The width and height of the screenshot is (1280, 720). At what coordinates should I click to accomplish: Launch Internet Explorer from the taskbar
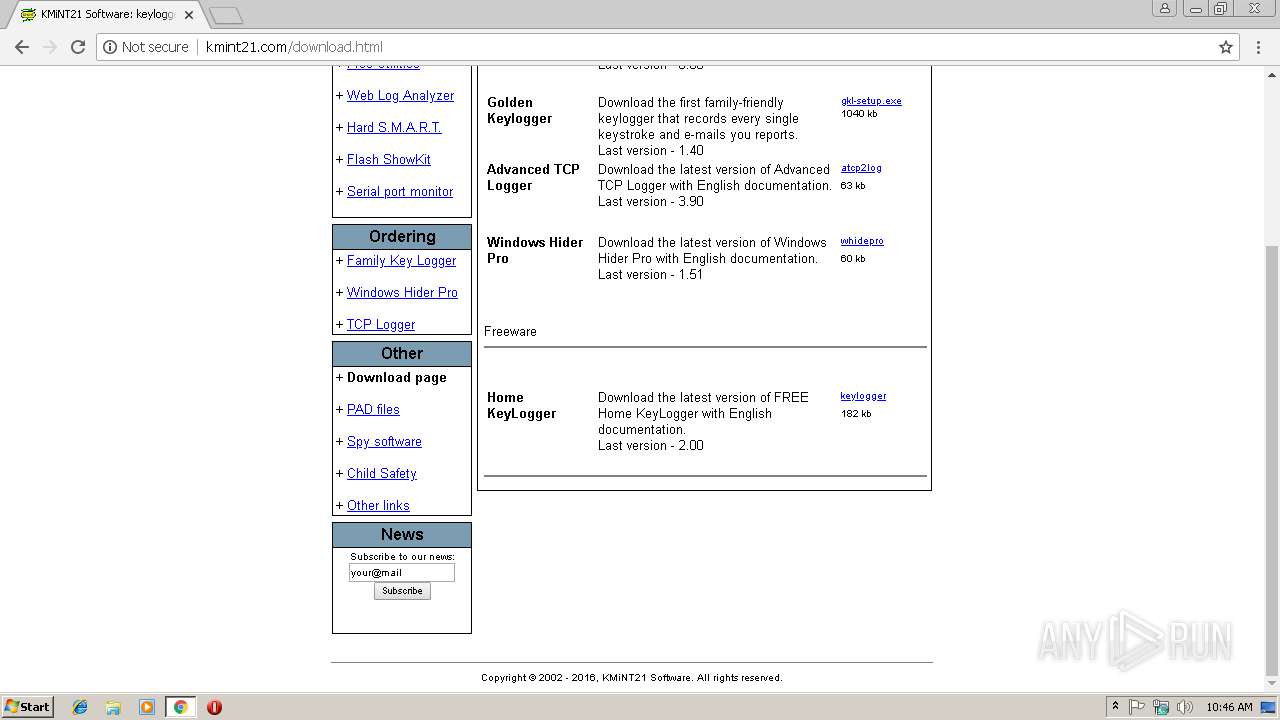click(x=80, y=707)
